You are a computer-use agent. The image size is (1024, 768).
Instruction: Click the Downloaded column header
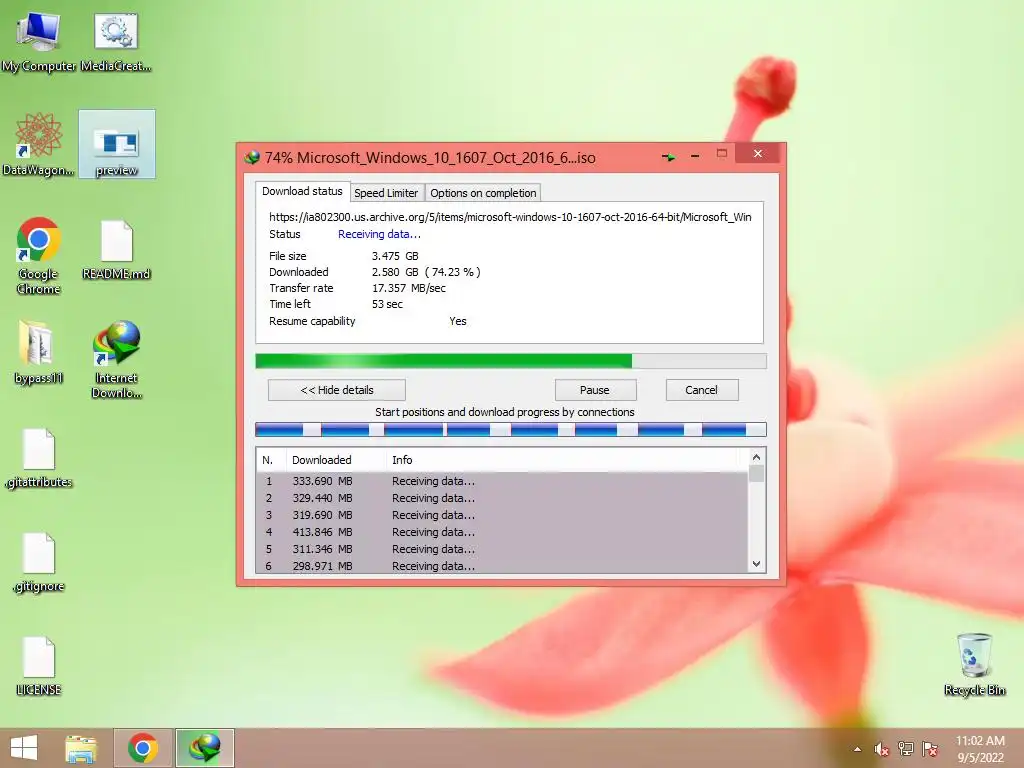[336, 460]
